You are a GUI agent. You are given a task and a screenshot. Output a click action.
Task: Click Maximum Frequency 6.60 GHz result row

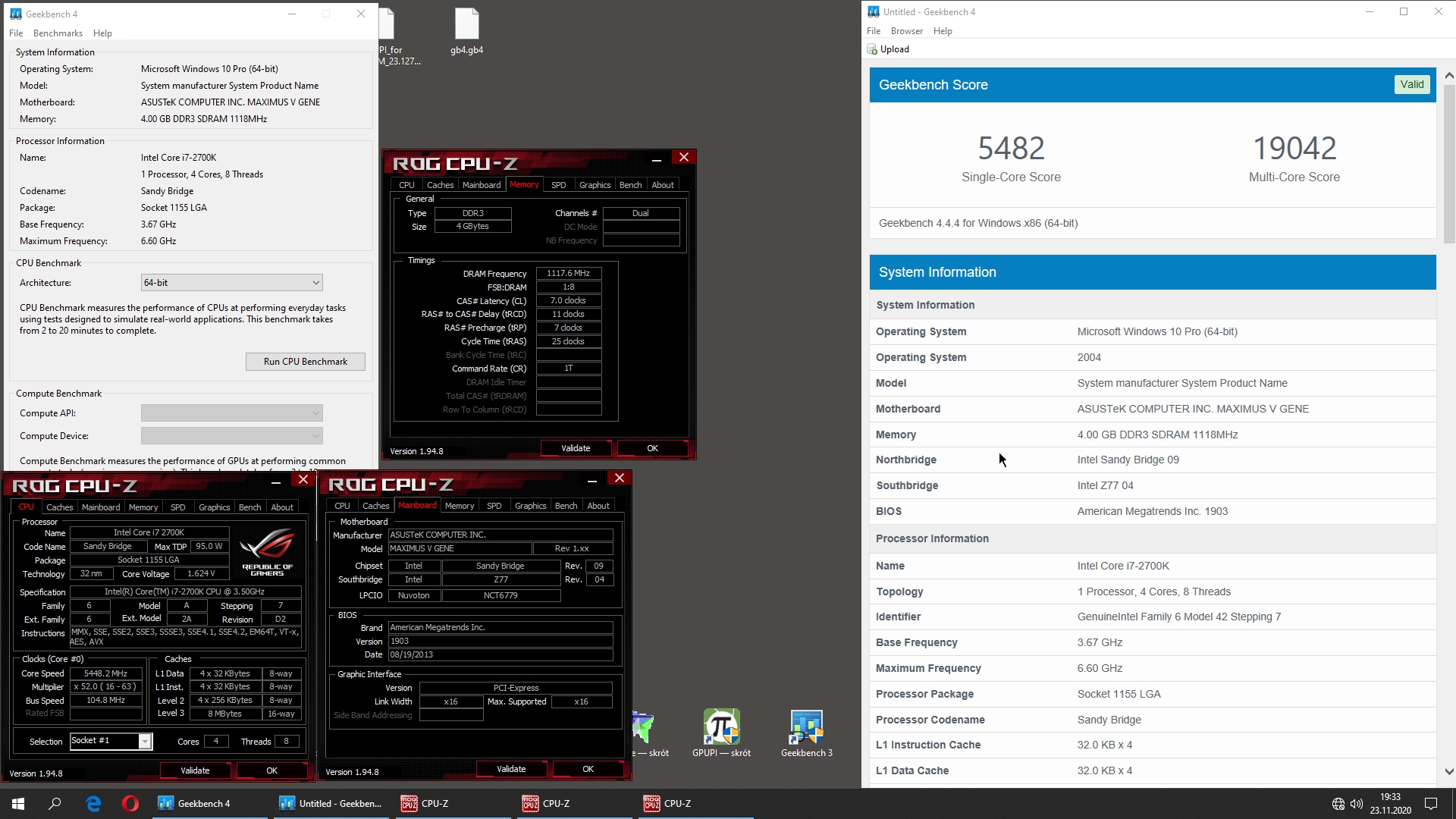point(1153,668)
